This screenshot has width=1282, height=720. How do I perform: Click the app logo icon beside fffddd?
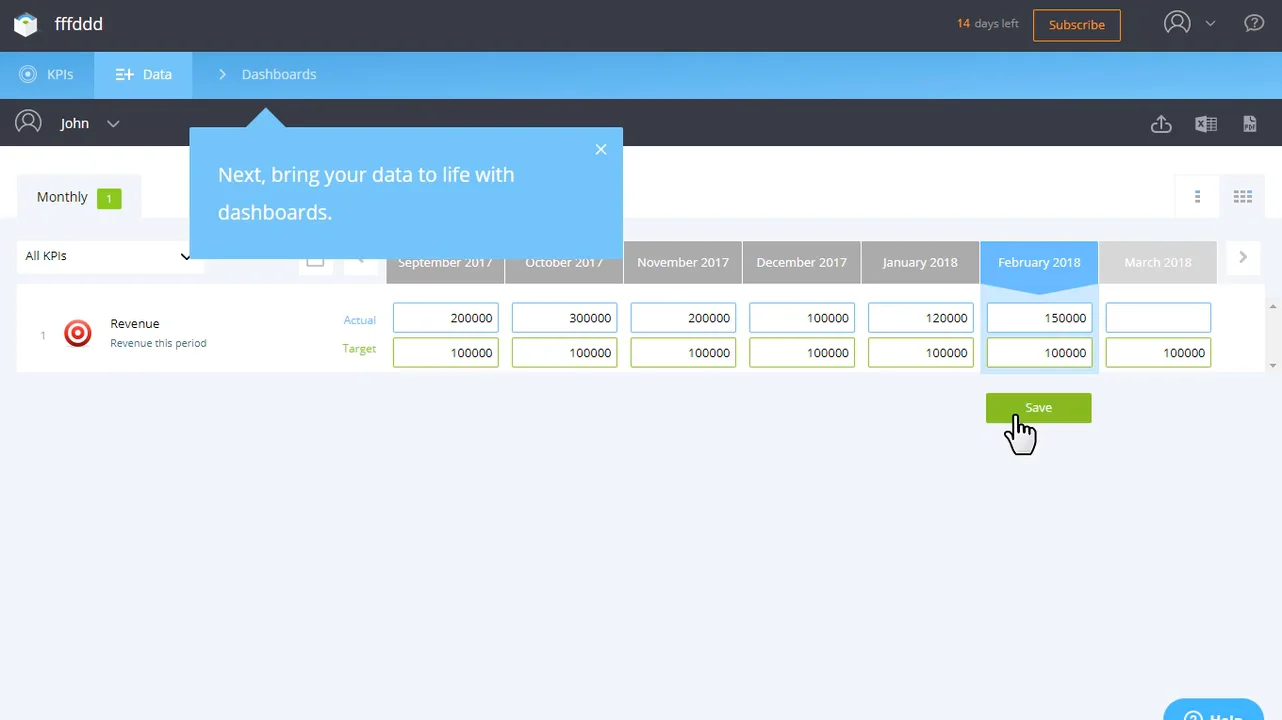click(x=26, y=25)
